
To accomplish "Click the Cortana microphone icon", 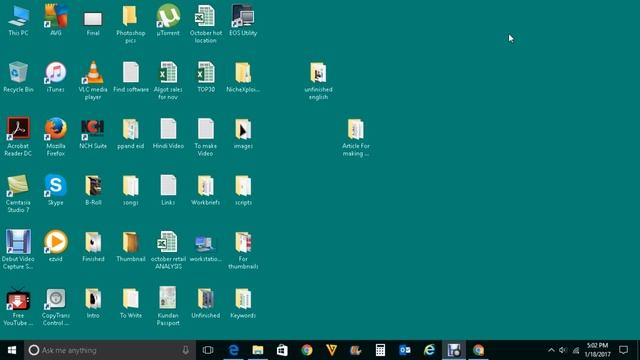I will [x=185, y=350].
